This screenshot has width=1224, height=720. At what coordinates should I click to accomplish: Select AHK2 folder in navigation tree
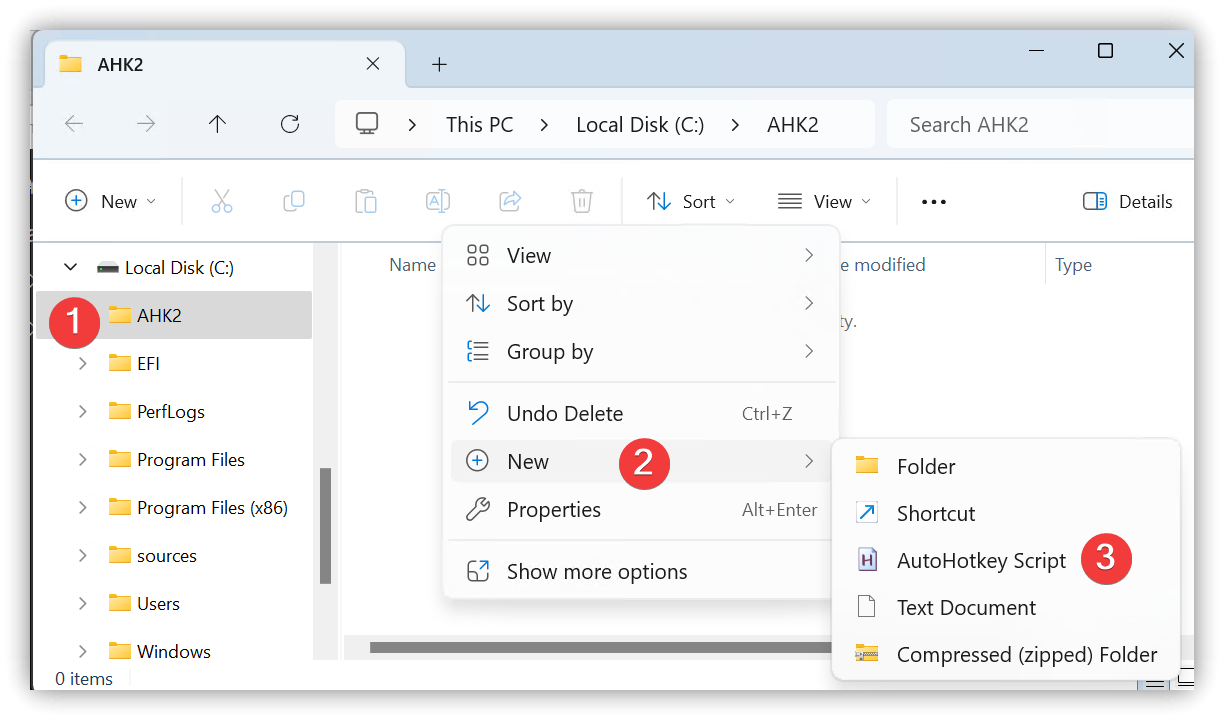click(x=174, y=316)
